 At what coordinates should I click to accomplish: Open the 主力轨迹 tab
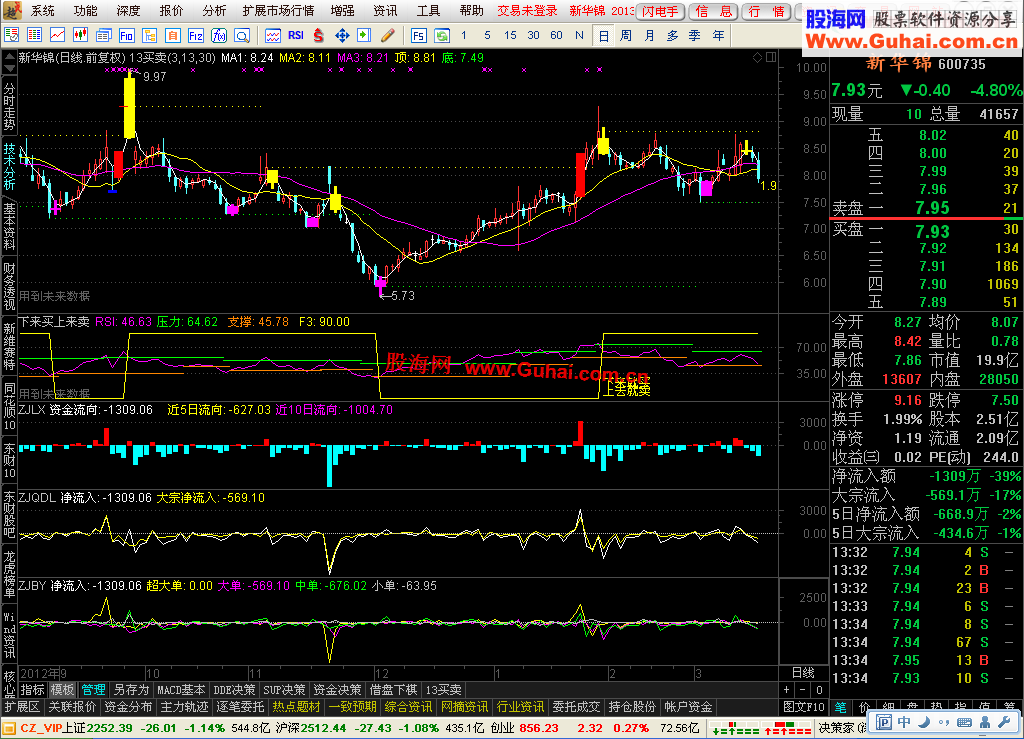coord(185,707)
